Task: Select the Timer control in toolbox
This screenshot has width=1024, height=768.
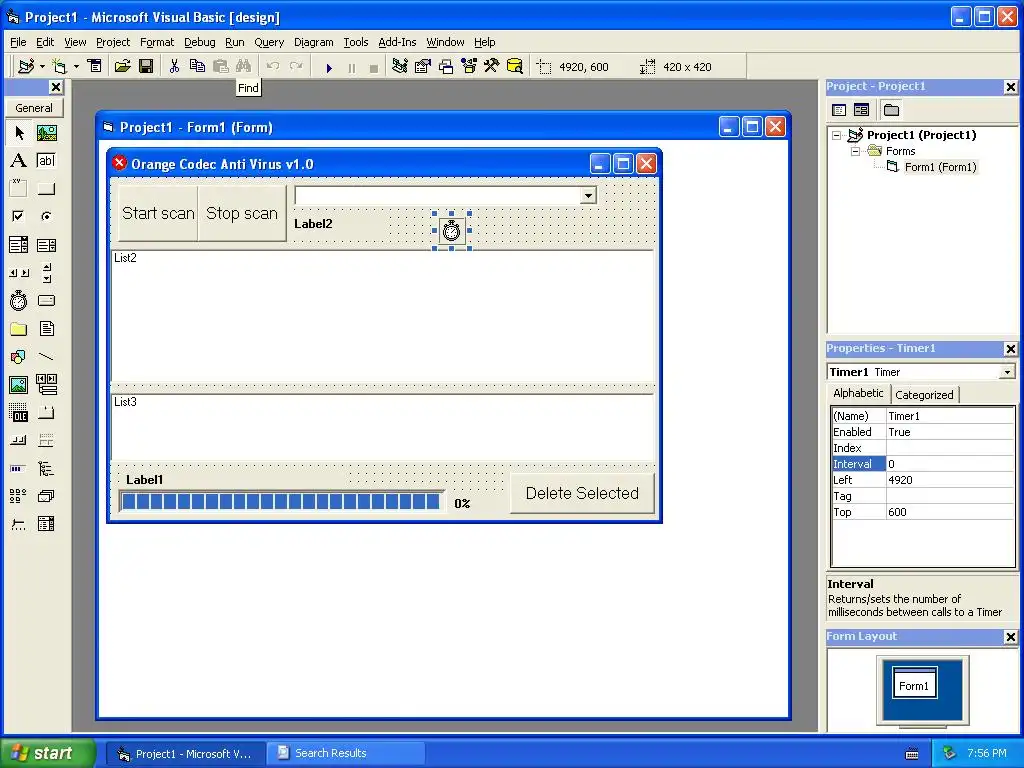Action: [x=19, y=300]
